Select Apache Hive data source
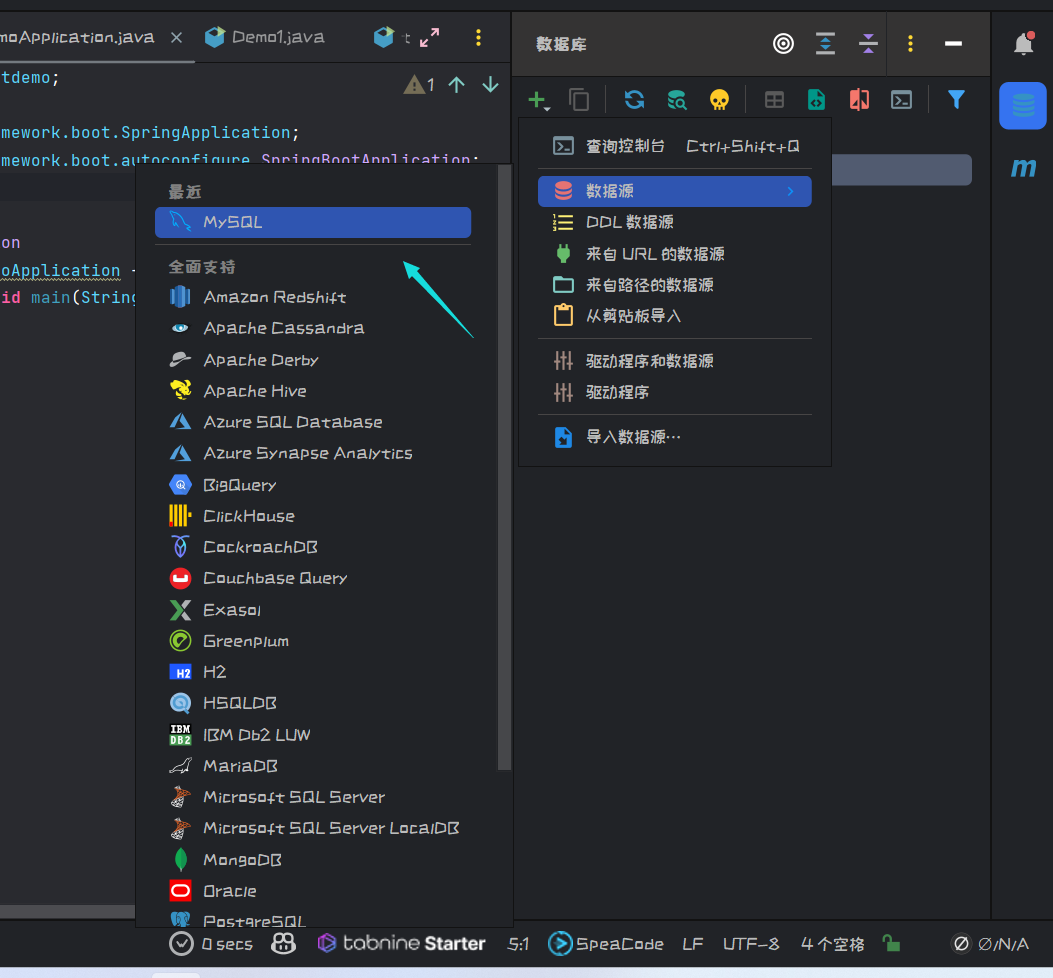Screen dimensions: 1053x978 point(313,391)
